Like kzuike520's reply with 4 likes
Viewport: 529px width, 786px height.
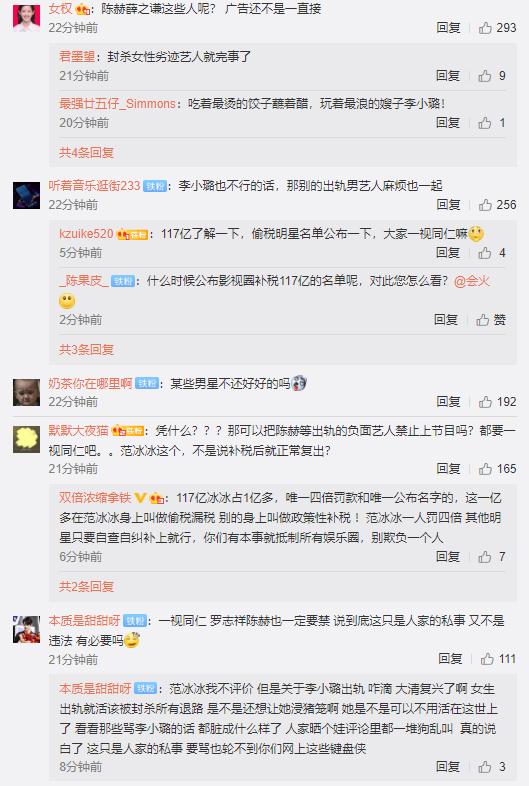coord(491,253)
